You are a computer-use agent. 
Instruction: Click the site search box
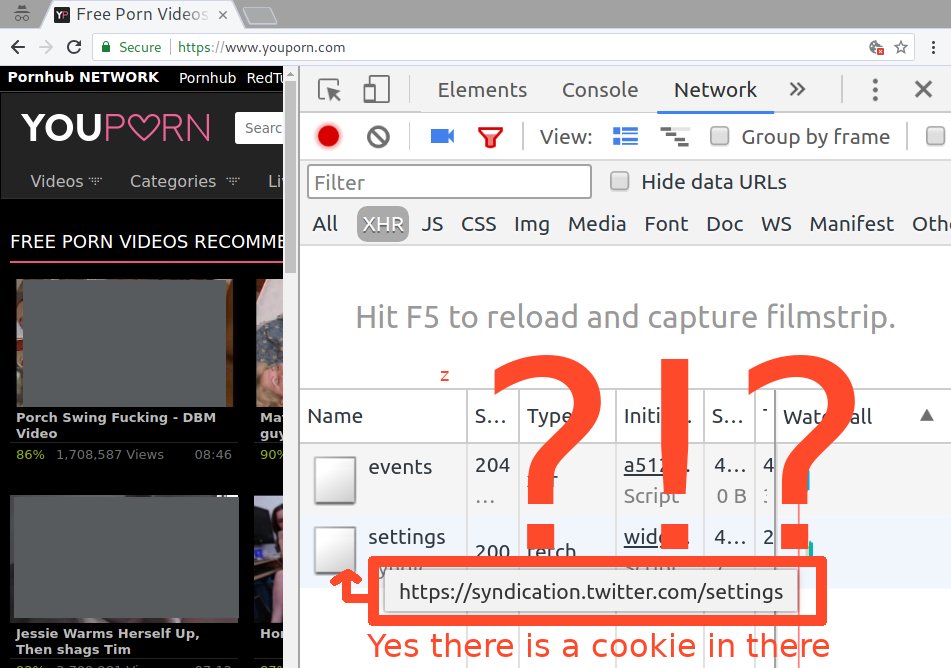260,128
